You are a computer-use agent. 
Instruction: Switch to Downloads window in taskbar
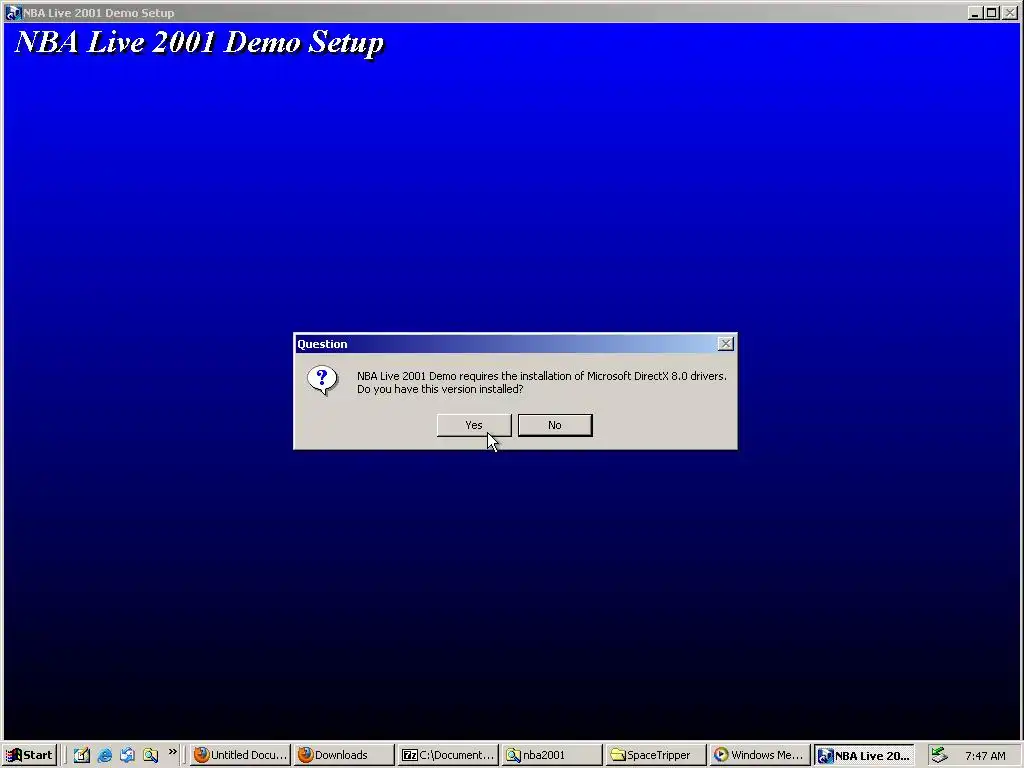(344, 755)
